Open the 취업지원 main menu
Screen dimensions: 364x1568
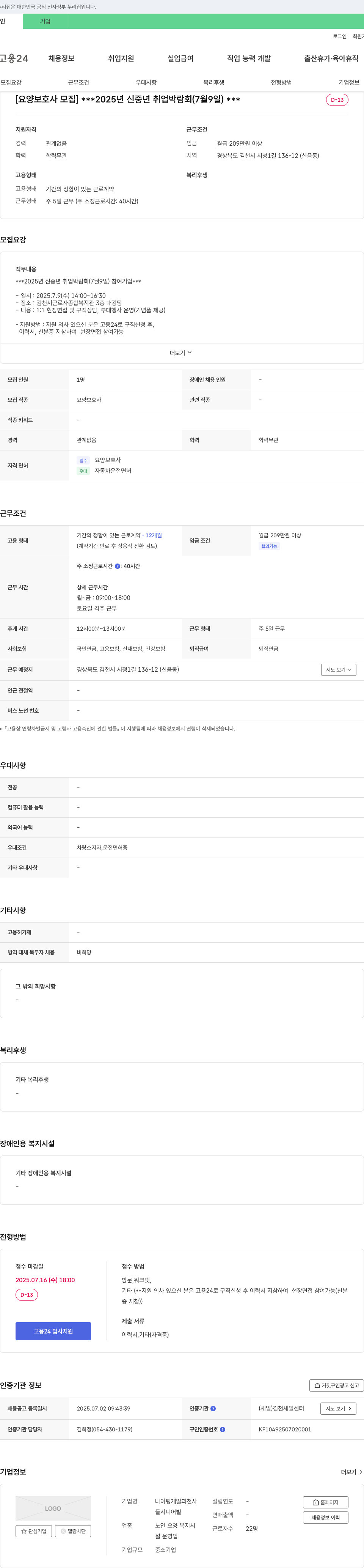121,58
